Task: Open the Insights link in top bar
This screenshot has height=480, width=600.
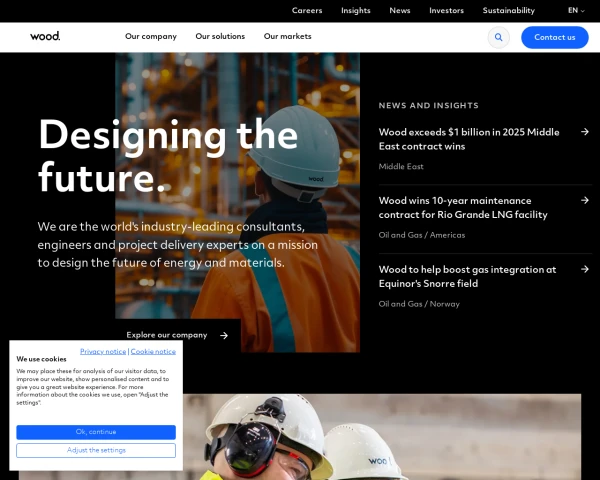Action: click(x=355, y=10)
